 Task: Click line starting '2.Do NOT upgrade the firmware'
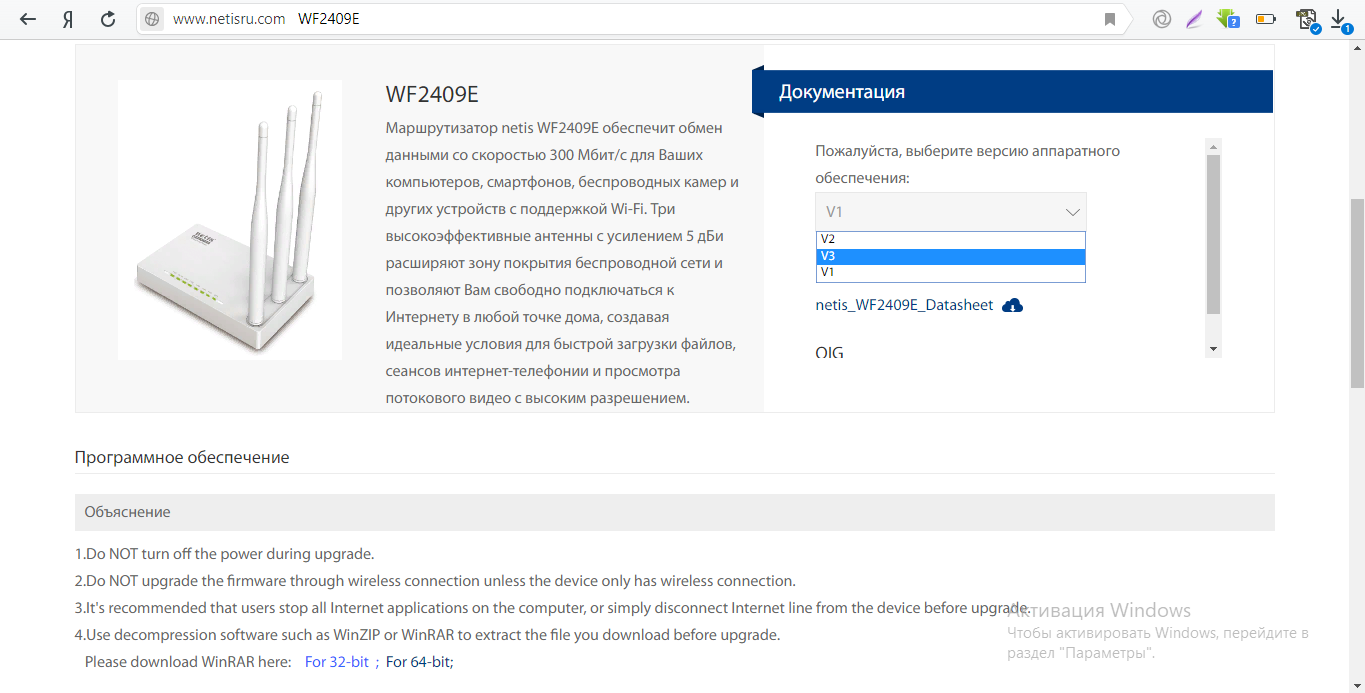tap(435, 581)
